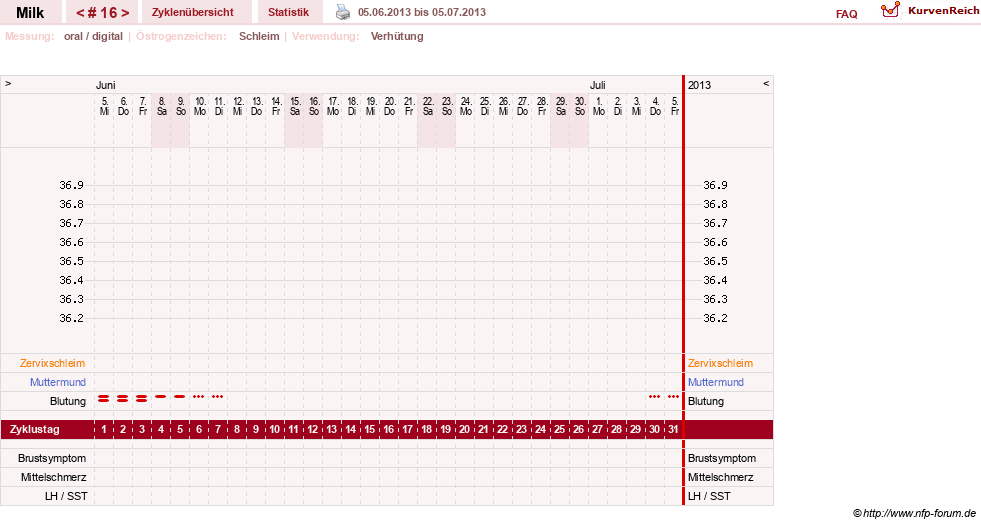This screenshot has width=981, height=525.
Task: Click heavy bleeding mark on cycle day 2
Action: [123, 398]
